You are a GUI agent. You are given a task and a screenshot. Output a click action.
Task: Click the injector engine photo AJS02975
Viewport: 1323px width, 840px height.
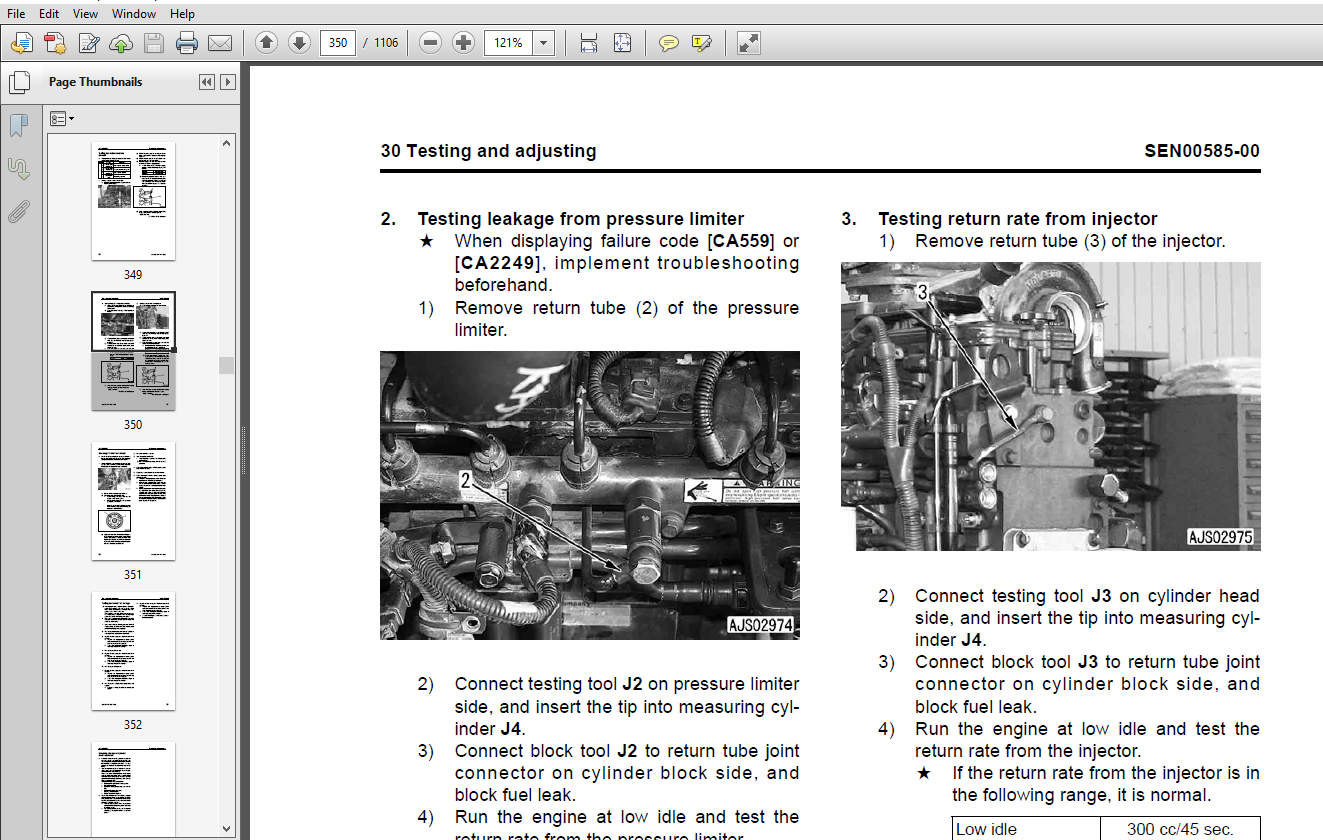(1051, 406)
